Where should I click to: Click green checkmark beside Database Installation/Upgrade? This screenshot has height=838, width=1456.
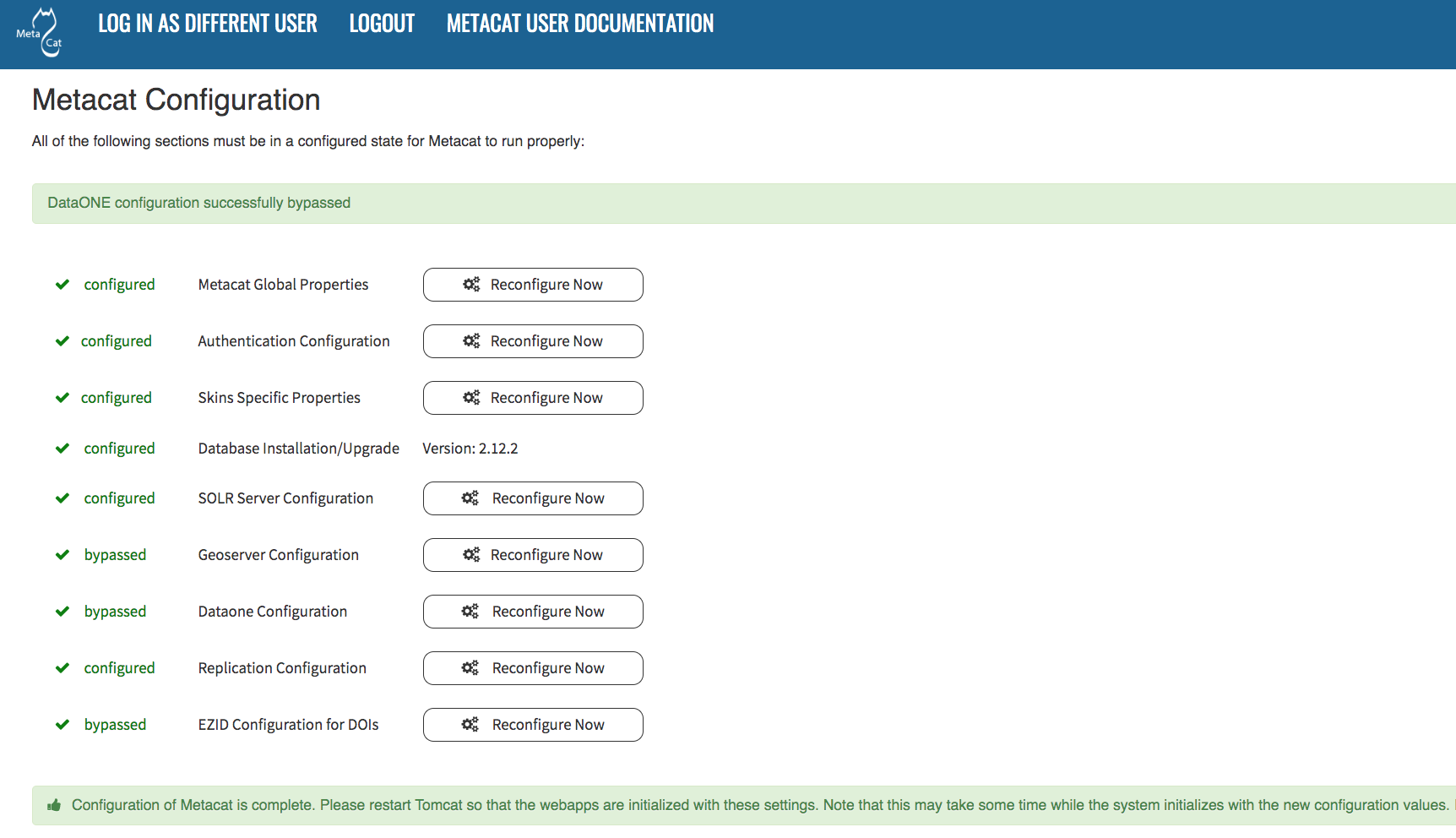click(62, 449)
